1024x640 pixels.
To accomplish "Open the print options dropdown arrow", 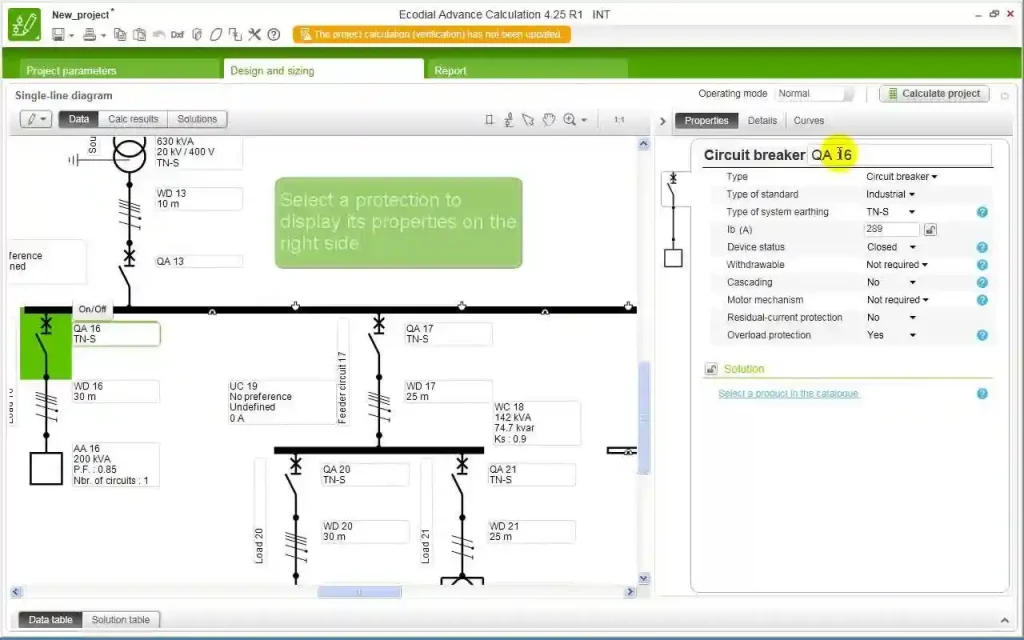I will pyautogui.click(x=103, y=35).
